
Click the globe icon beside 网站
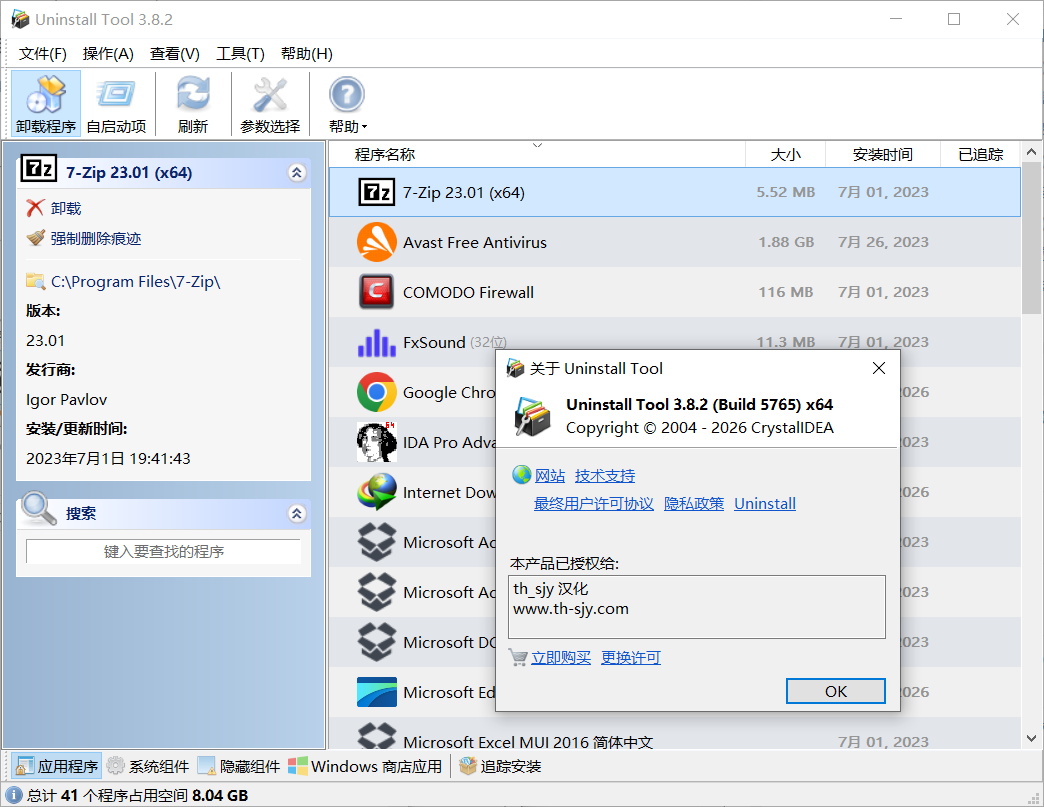tap(521, 475)
